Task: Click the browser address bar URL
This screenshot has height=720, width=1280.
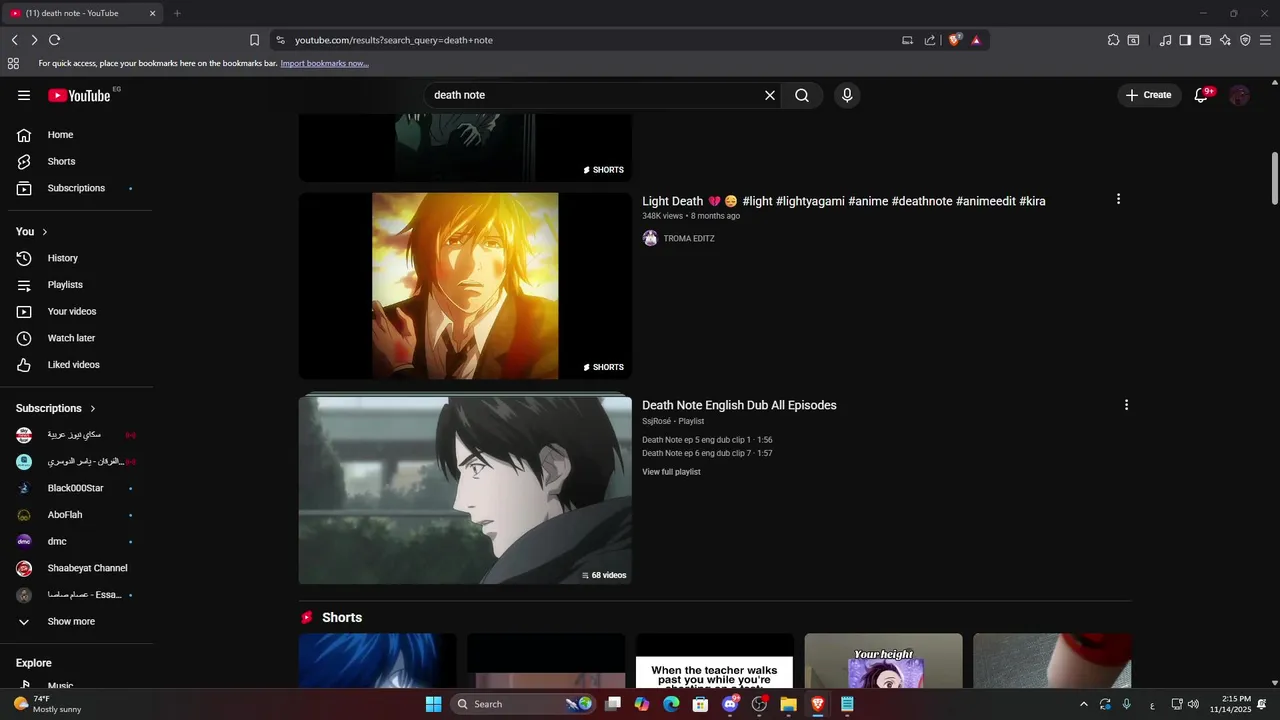Action: pyautogui.click(x=393, y=40)
